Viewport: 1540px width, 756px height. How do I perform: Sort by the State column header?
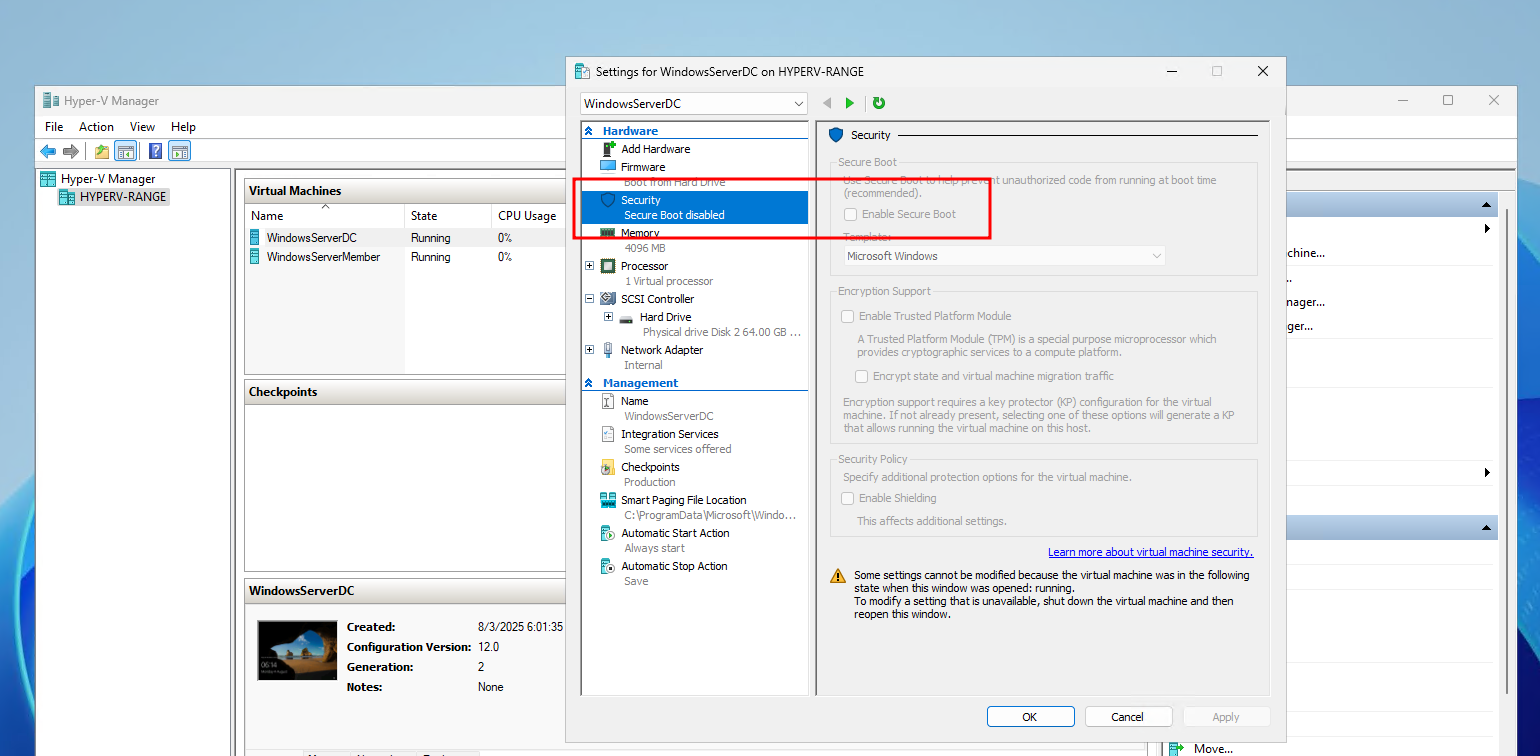click(448, 216)
